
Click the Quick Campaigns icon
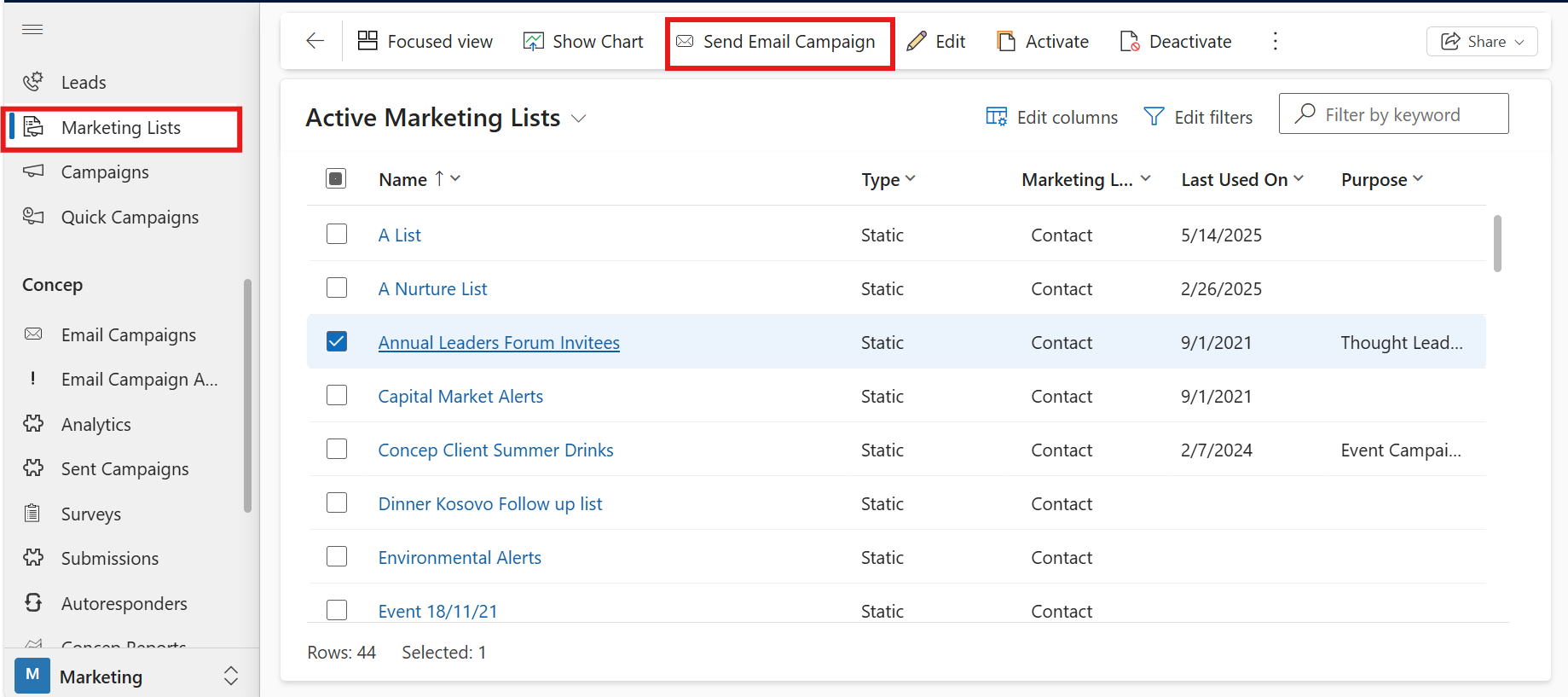click(x=33, y=217)
